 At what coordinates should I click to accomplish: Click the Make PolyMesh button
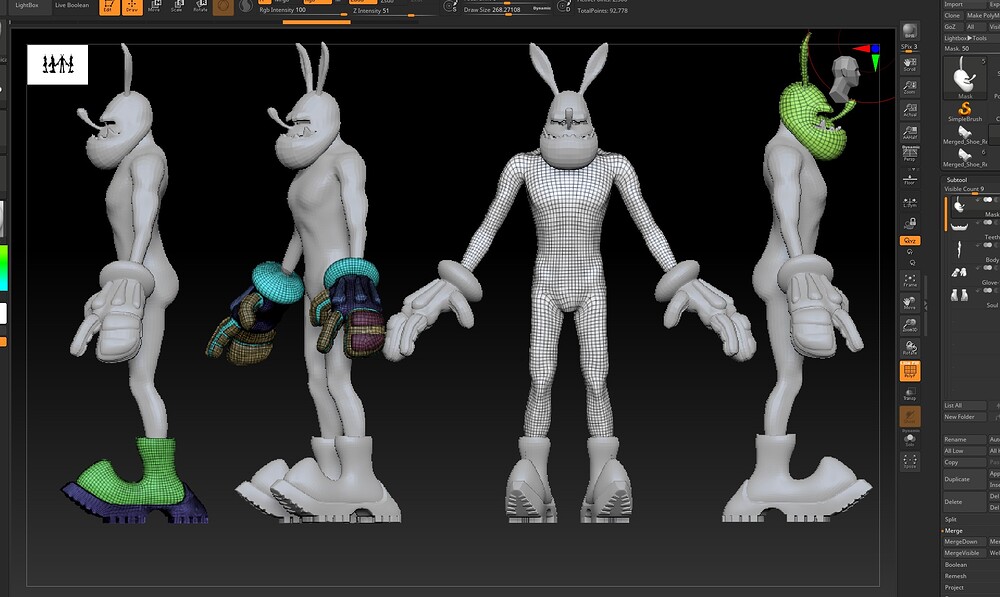982,15
